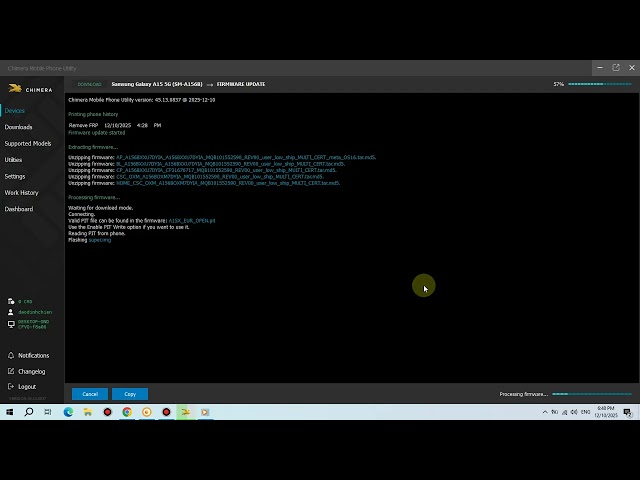Click the volume icon in the tray
The height and width of the screenshot is (480, 640).
click(574, 412)
